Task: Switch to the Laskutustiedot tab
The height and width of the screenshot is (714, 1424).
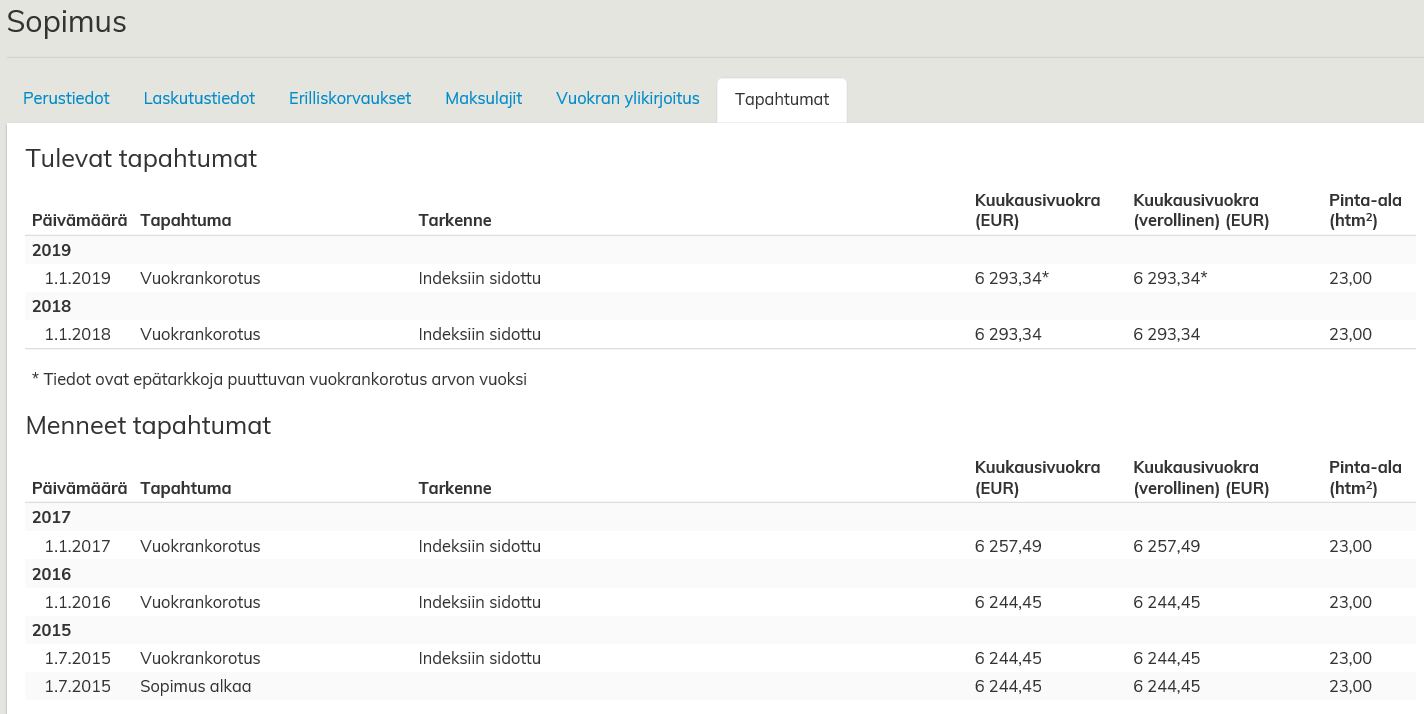Action: coord(199,99)
